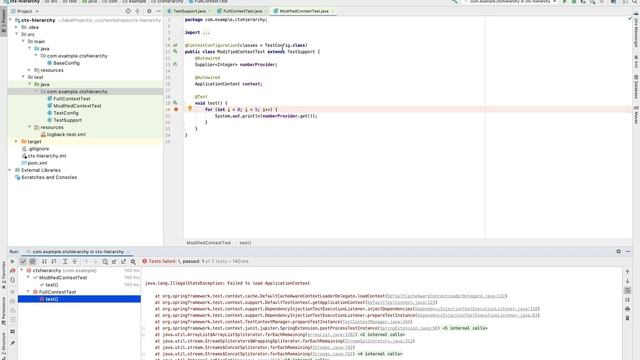
Task: Toggle the show passed tests checkmark button
Action: 23,262
